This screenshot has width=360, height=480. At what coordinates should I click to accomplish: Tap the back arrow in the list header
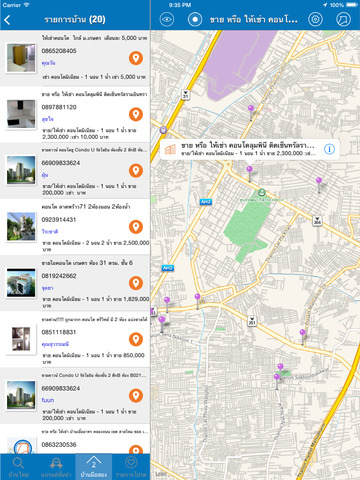pos(7,20)
